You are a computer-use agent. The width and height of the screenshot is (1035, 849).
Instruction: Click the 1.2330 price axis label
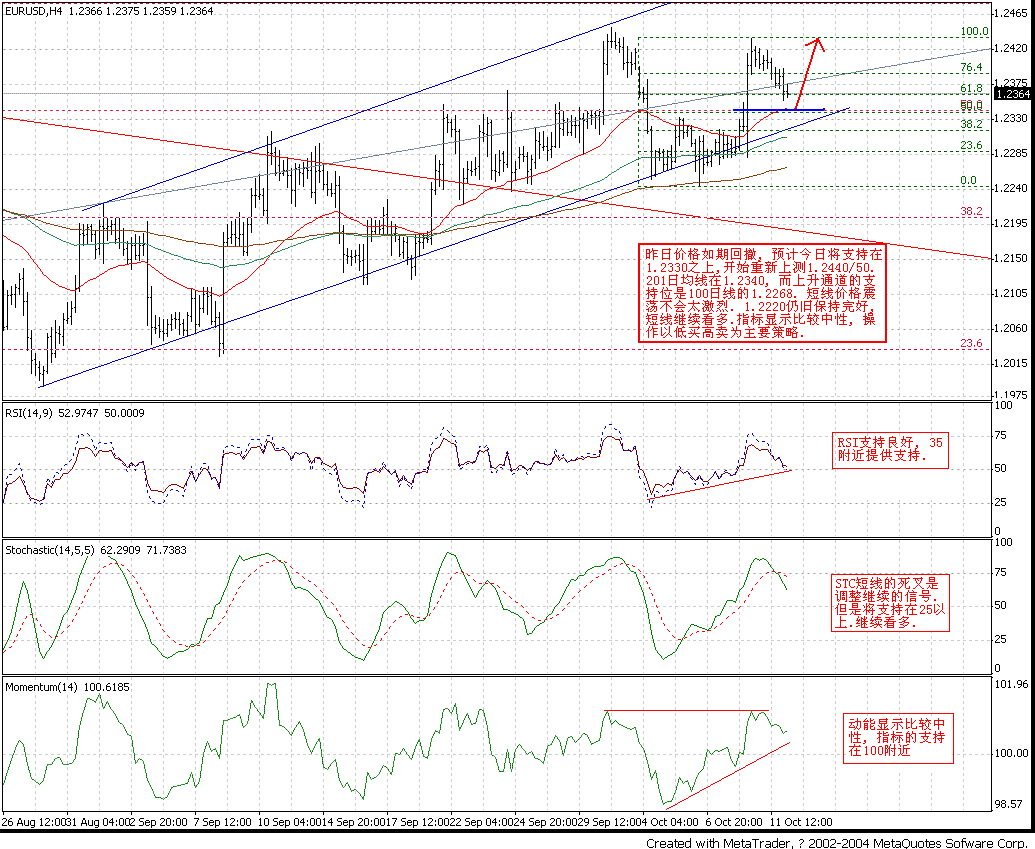click(1011, 118)
